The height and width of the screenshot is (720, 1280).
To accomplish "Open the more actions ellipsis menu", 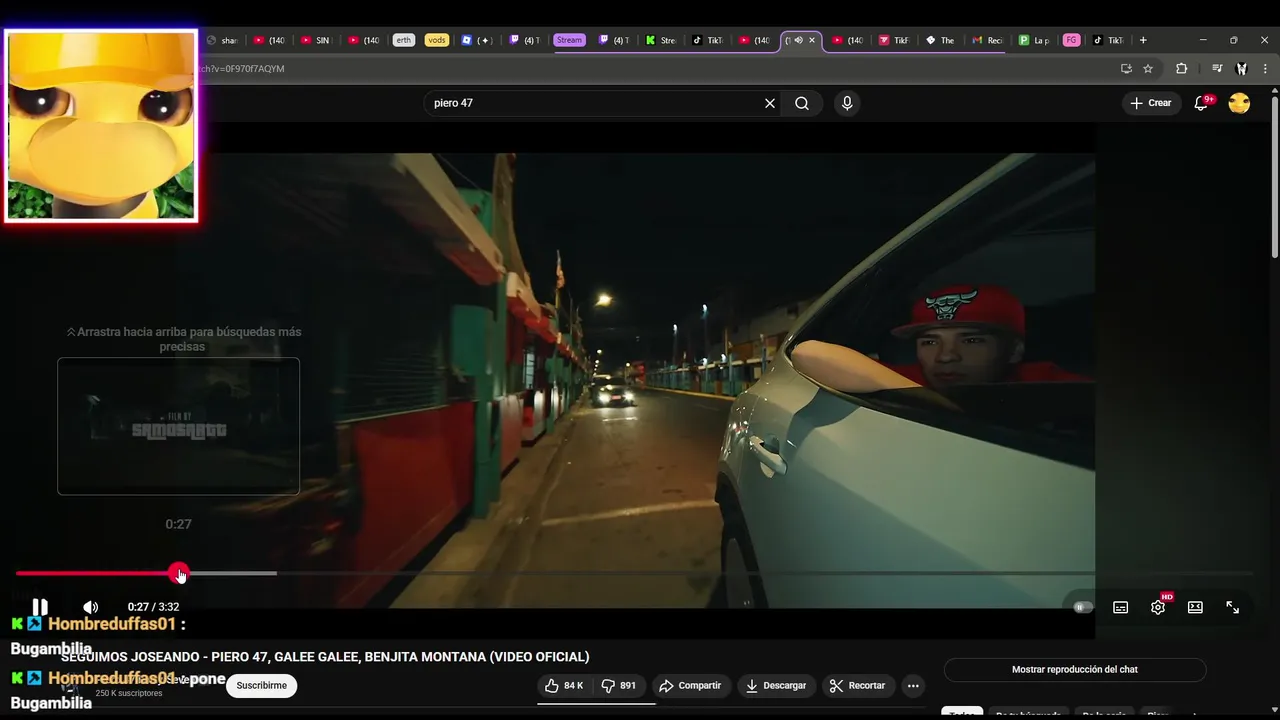I will (913, 686).
